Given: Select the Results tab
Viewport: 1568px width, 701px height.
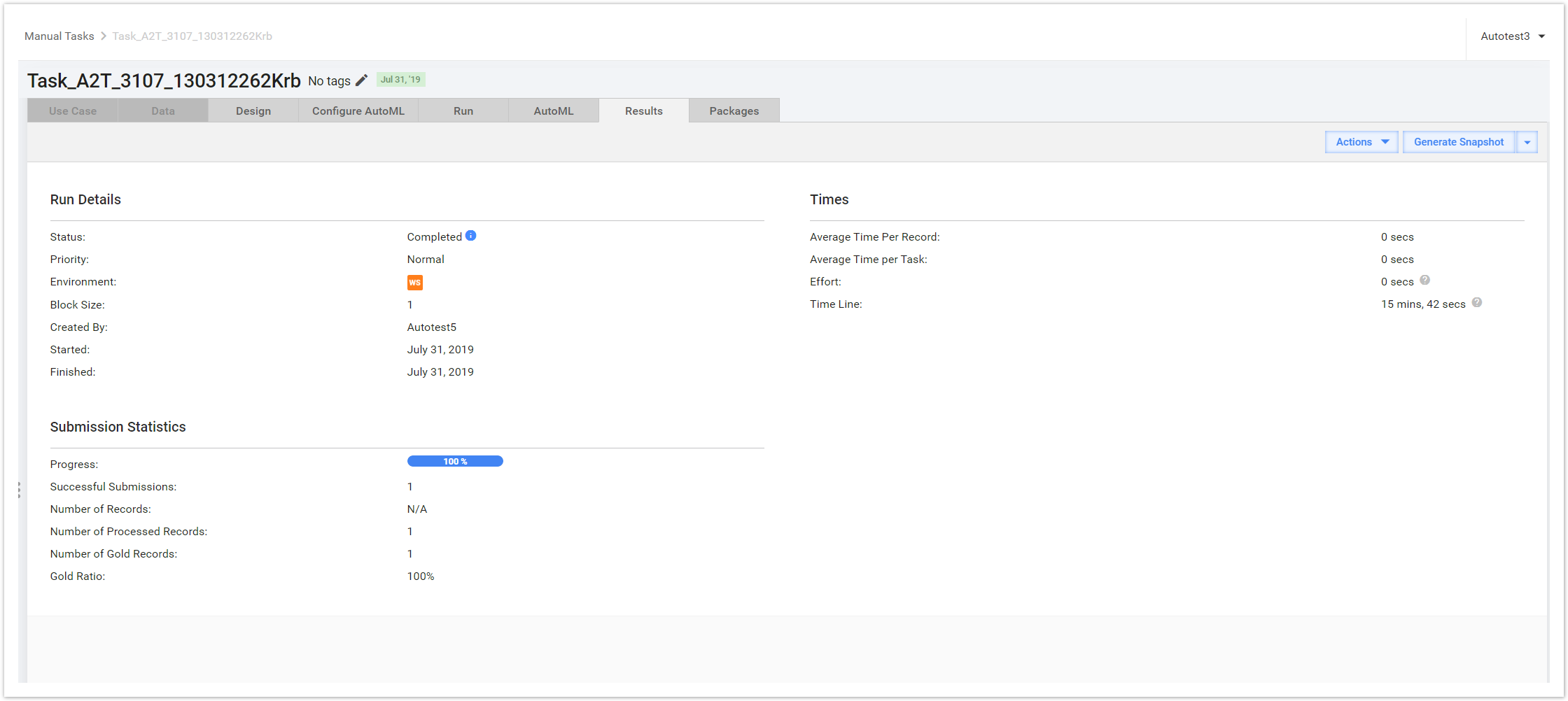Looking at the screenshot, I should click(644, 111).
